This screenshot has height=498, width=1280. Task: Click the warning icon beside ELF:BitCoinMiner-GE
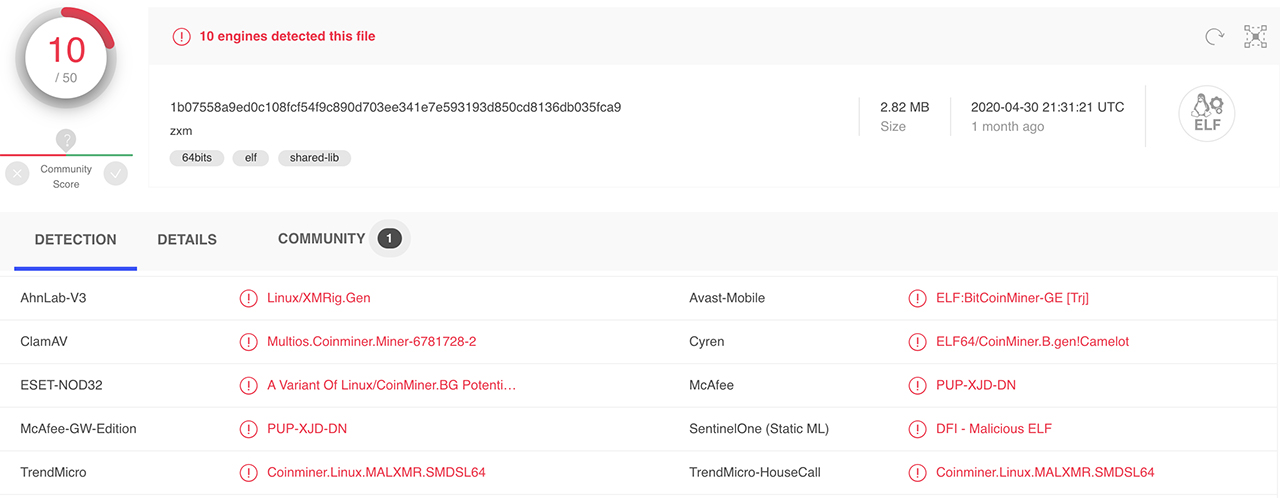[x=917, y=298]
